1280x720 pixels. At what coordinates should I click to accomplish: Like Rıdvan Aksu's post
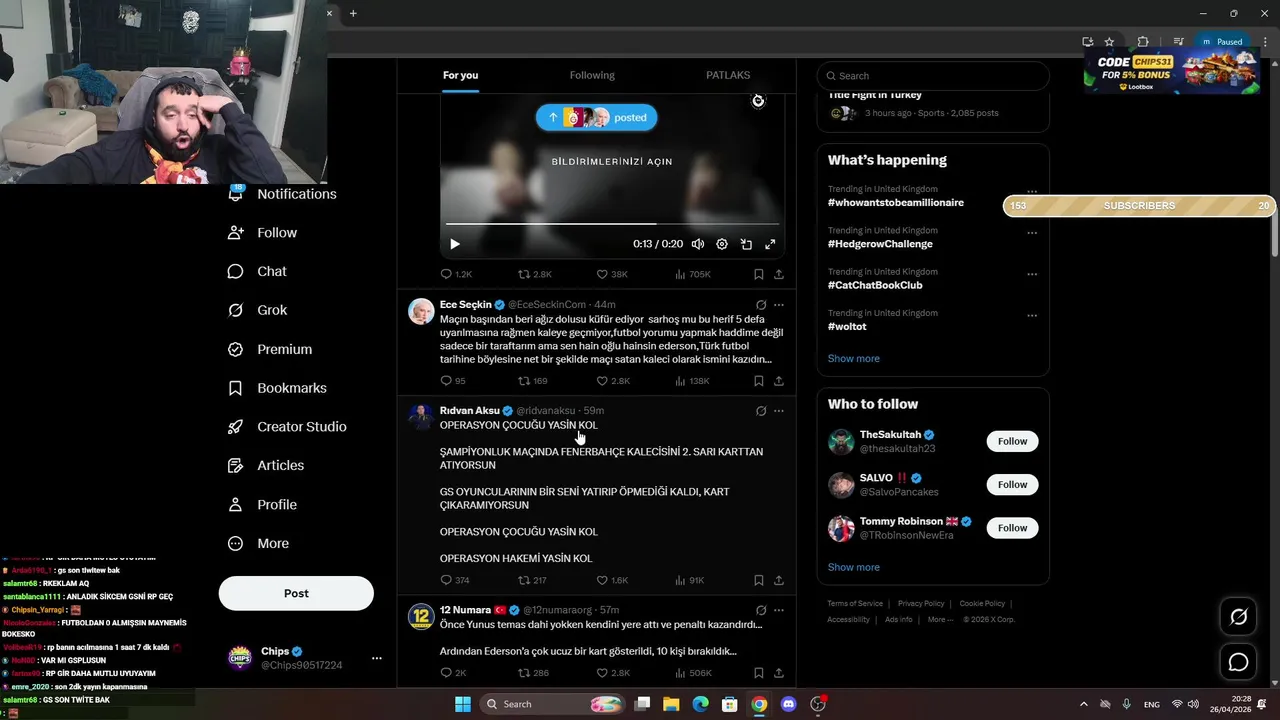612,580
